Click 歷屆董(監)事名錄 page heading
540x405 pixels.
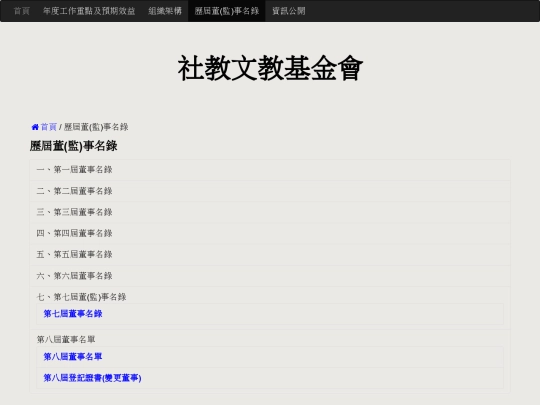coord(73,146)
